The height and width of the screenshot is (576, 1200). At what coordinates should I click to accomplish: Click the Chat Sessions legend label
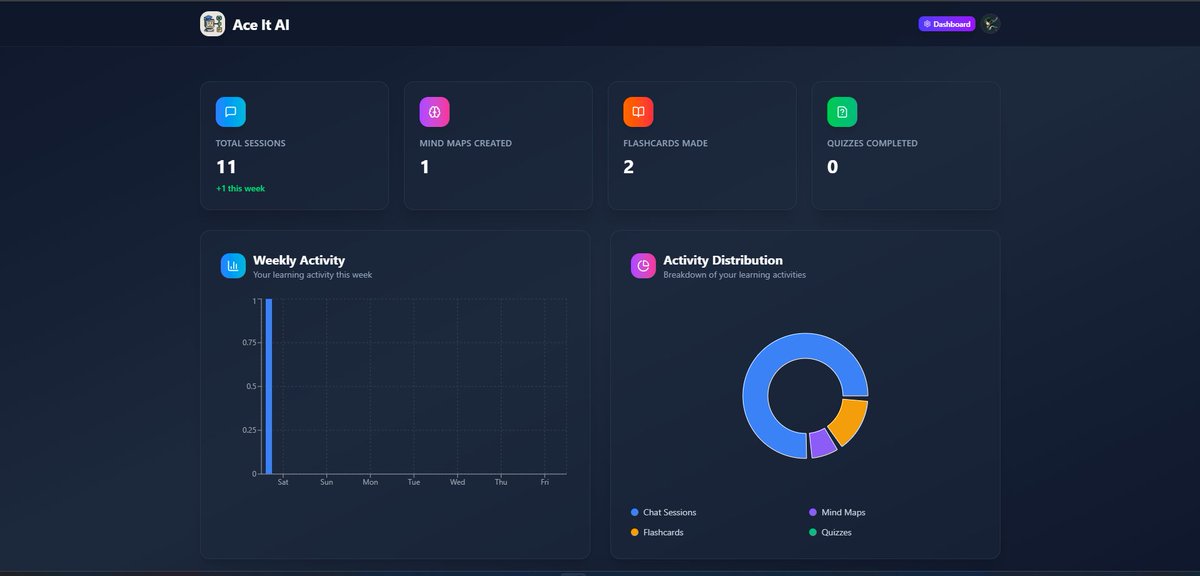click(670, 512)
